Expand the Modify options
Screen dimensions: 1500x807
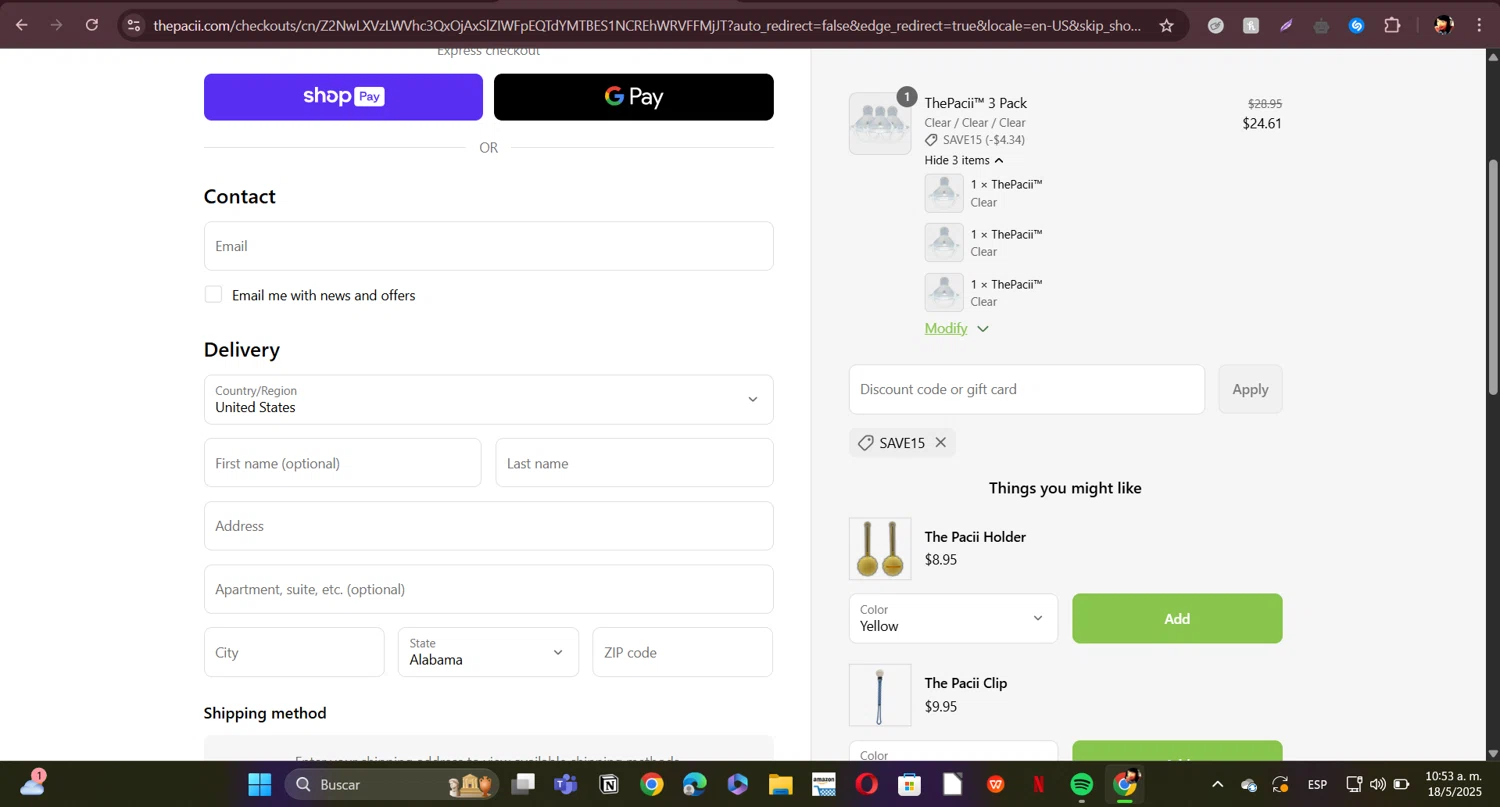[956, 328]
